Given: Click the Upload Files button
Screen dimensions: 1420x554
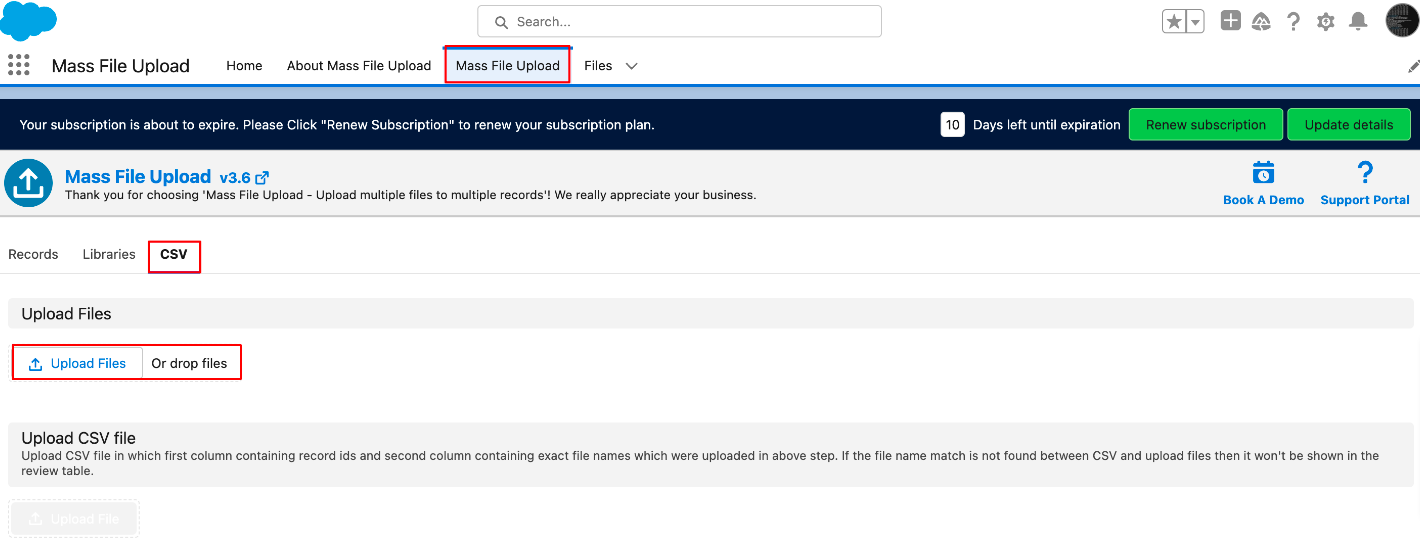Looking at the screenshot, I should click(78, 363).
